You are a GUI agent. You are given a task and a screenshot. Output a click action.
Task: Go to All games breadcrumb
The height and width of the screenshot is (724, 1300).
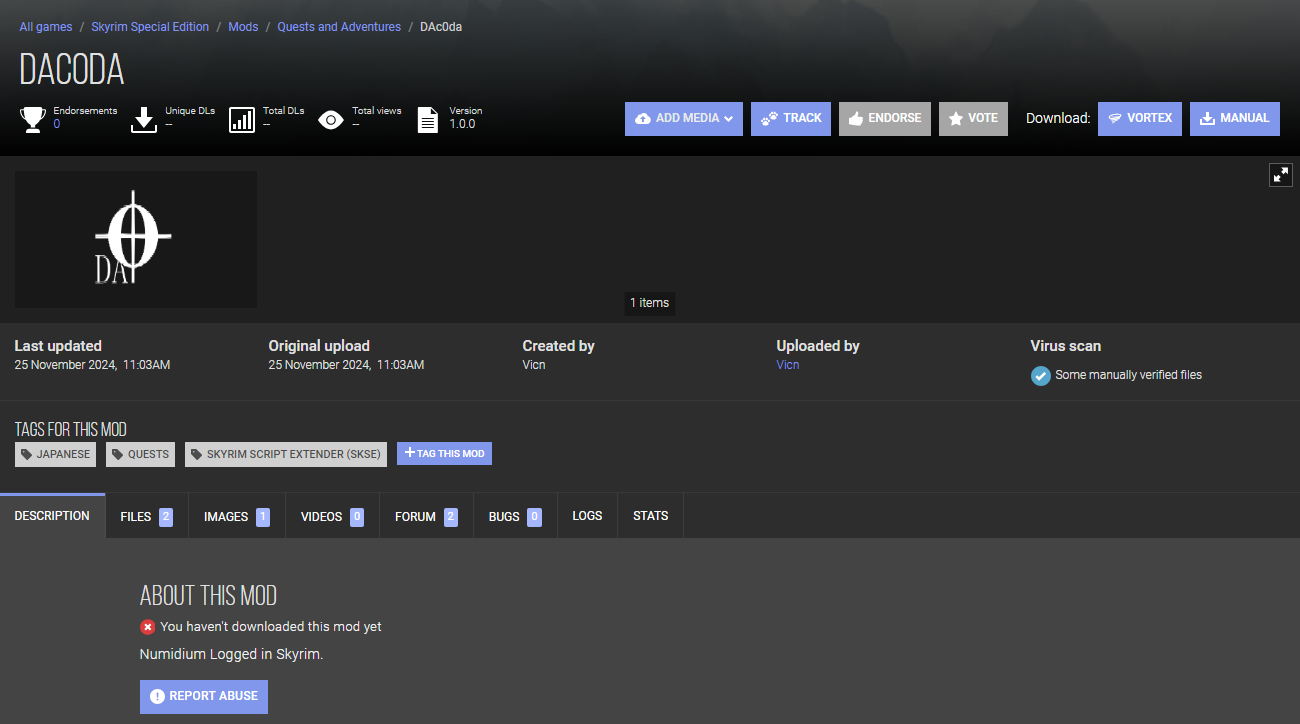[46, 27]
